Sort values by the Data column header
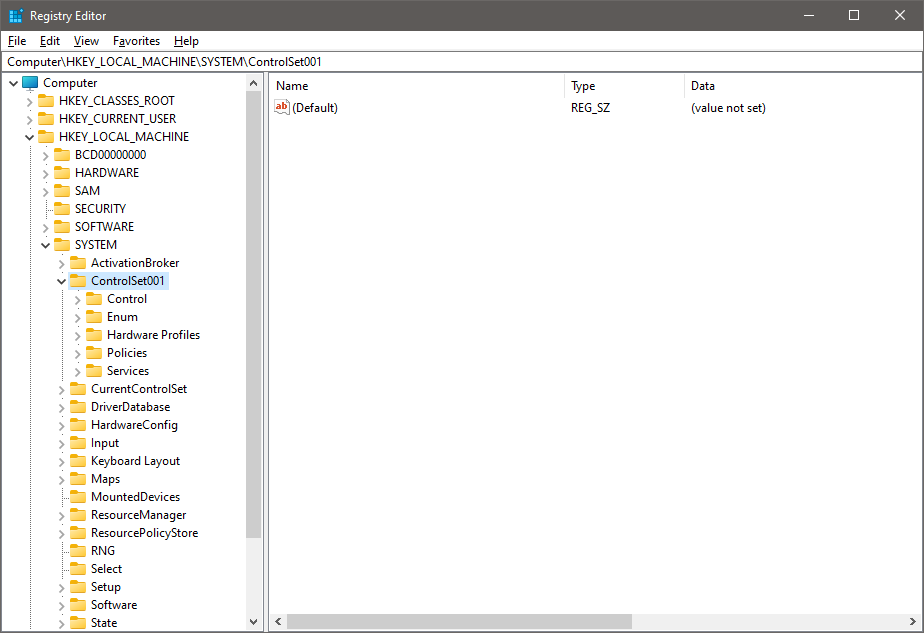Screen dimensions: 924x633 click(803, 86)
